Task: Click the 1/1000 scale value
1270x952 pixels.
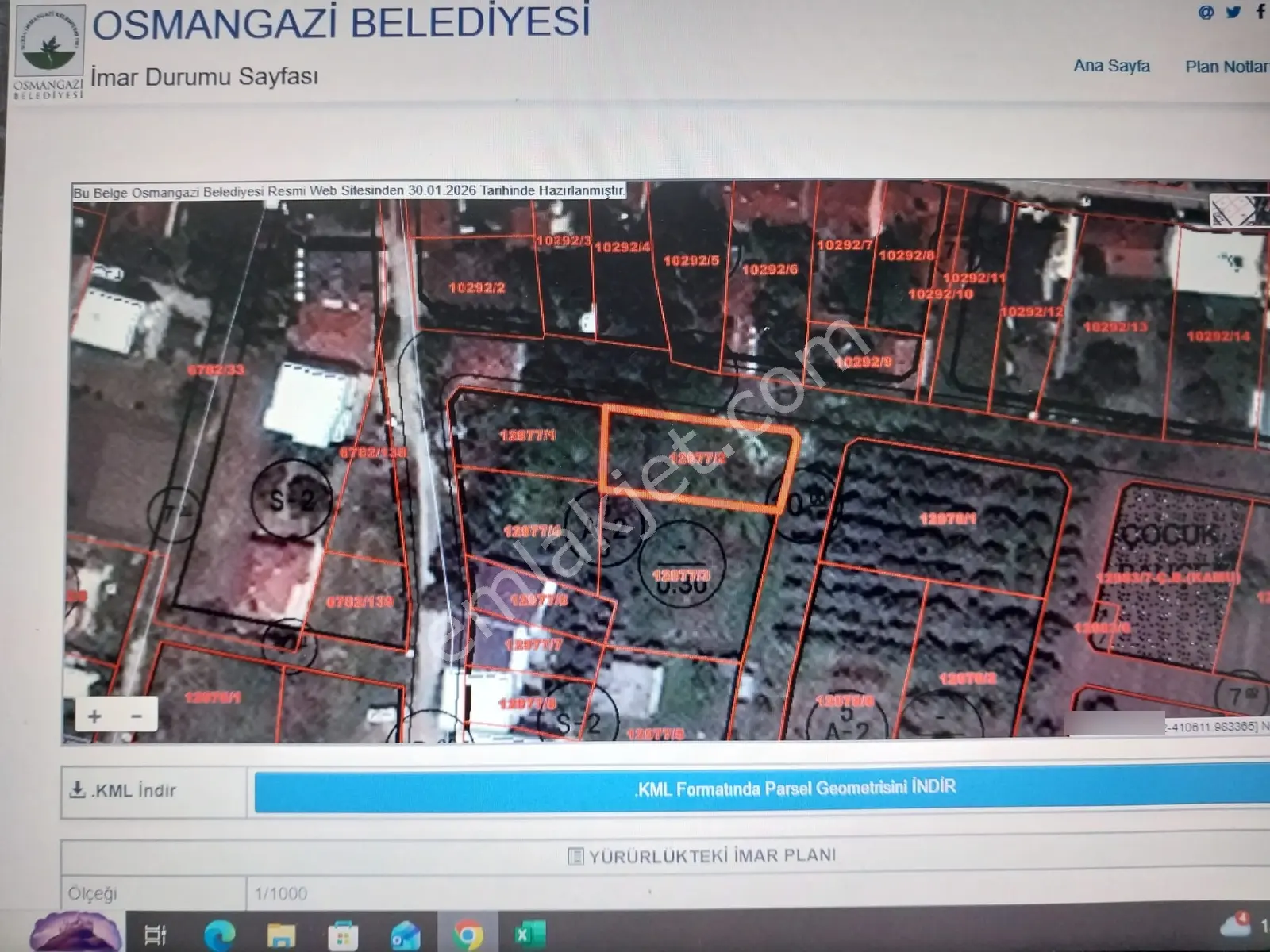Action: 280,894
